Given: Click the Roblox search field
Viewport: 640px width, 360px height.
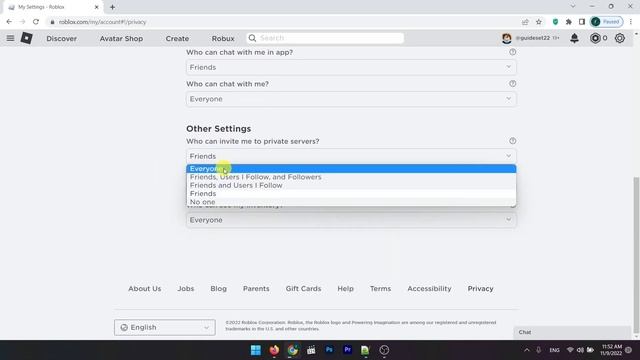Looking at the screenshot, I should click(x=325, y=38).
